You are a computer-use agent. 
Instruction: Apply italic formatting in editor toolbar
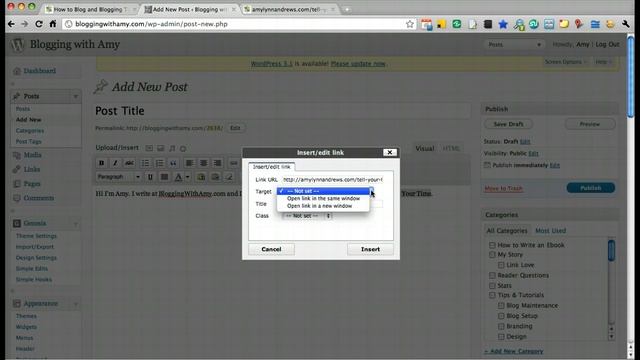(115, 163)
